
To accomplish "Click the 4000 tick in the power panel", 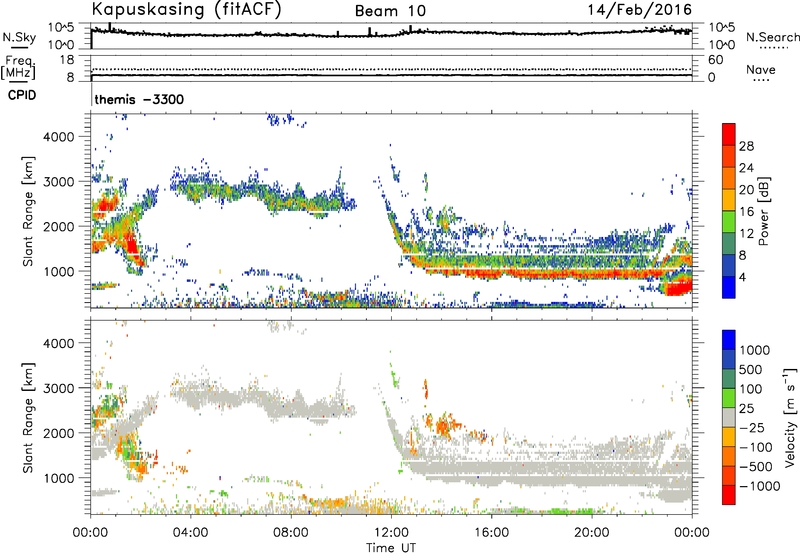I will click(58, 137).
